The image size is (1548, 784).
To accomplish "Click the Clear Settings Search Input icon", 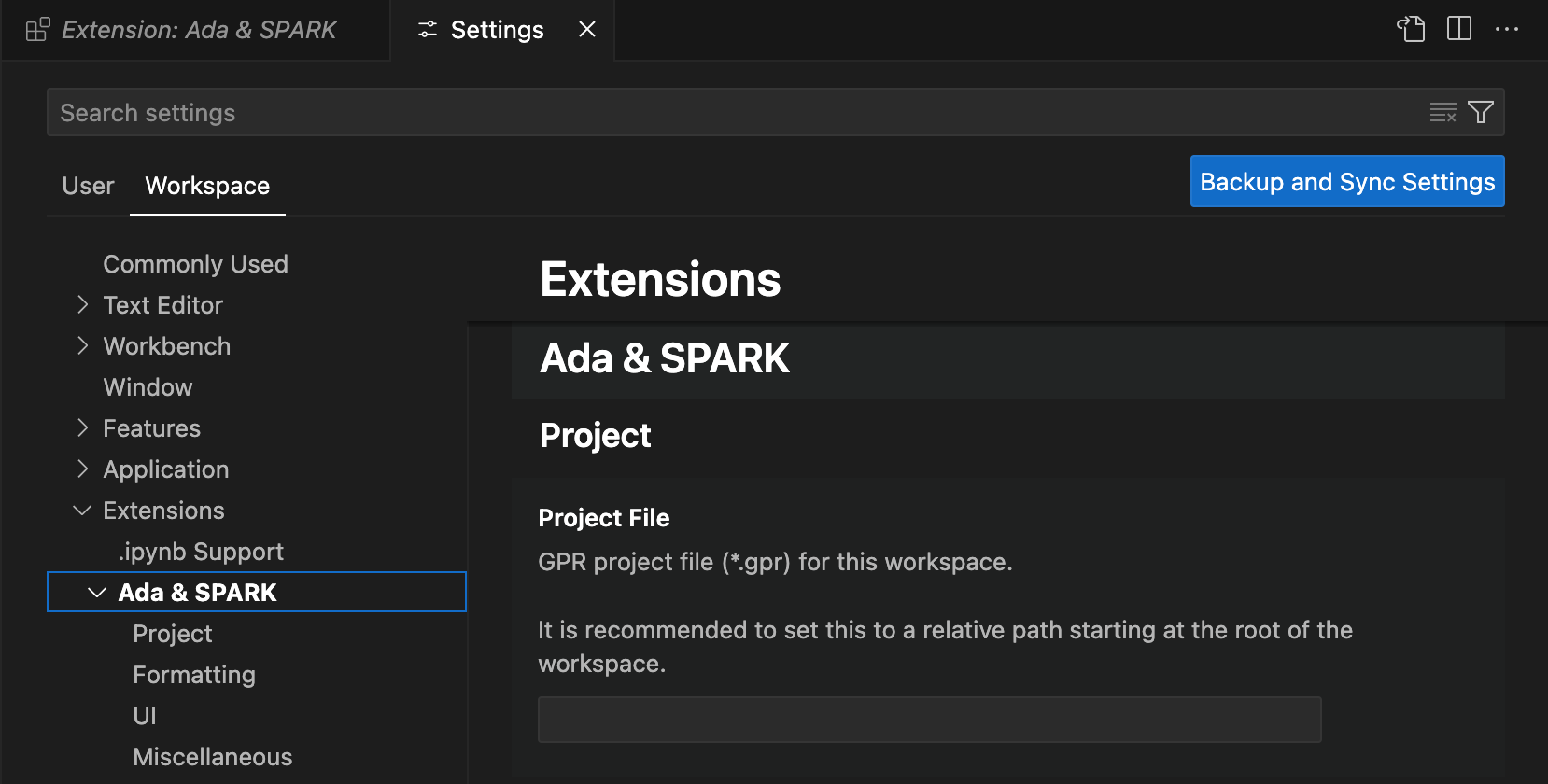I will (1442, 113).
